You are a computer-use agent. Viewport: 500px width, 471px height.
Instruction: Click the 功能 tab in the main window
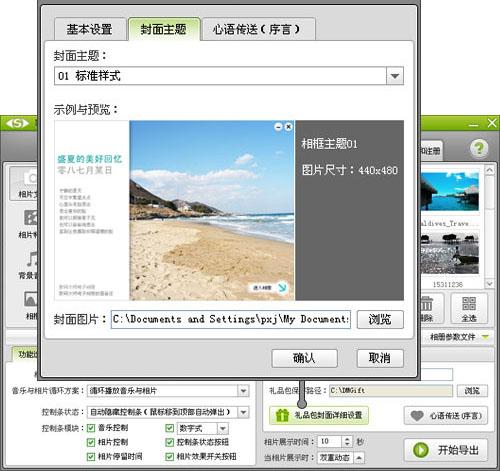(26, 354)
